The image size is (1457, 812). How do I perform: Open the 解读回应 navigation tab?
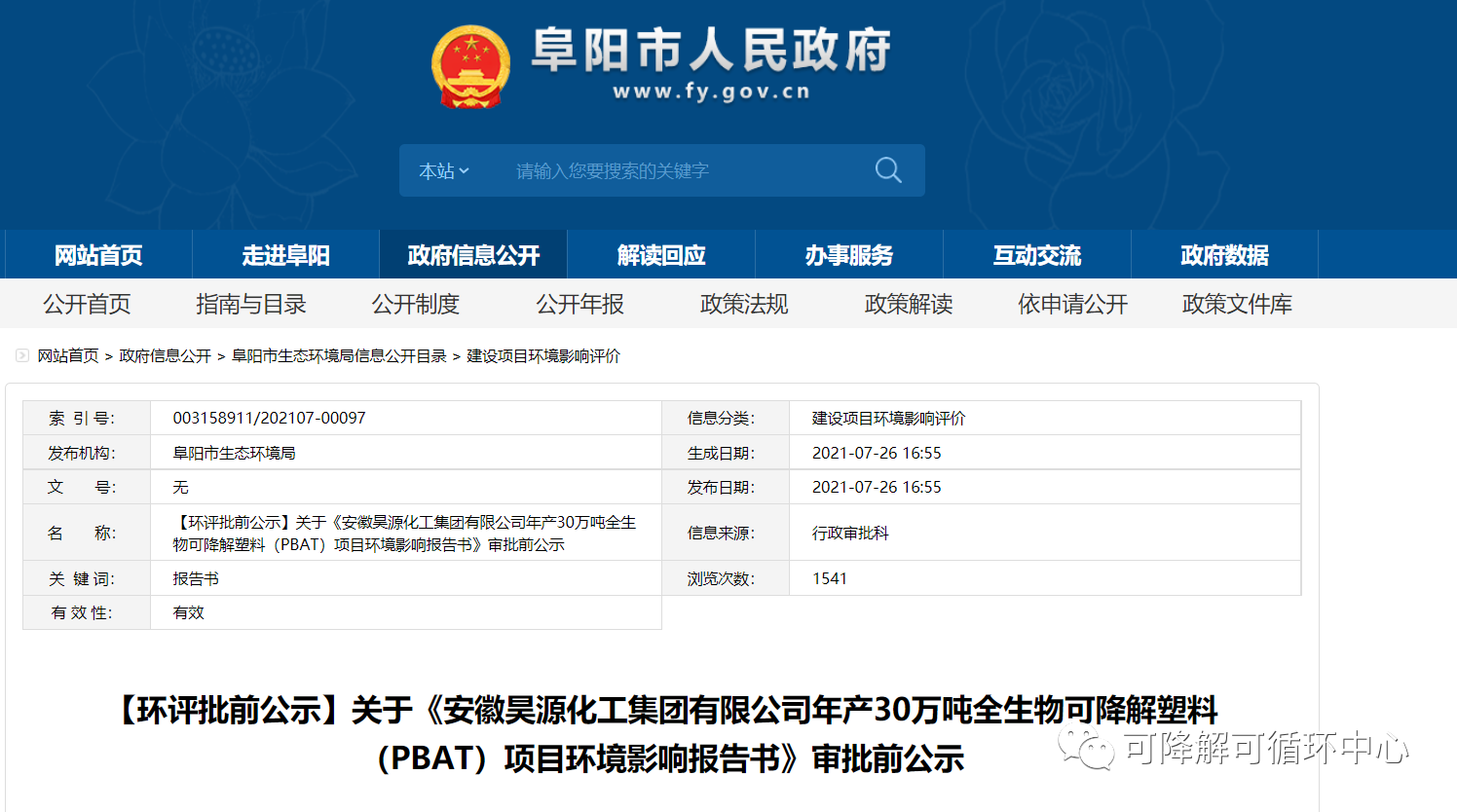[661, 255]
